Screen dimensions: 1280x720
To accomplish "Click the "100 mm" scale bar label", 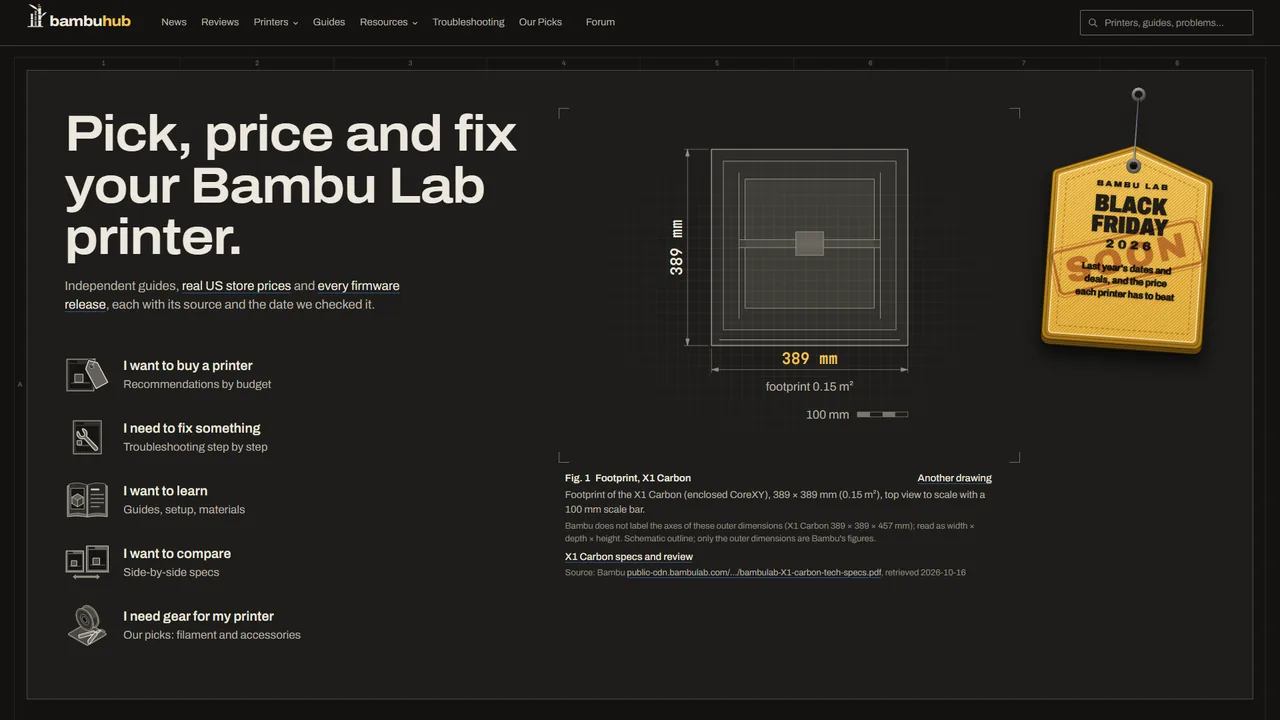I will (828, 415).
